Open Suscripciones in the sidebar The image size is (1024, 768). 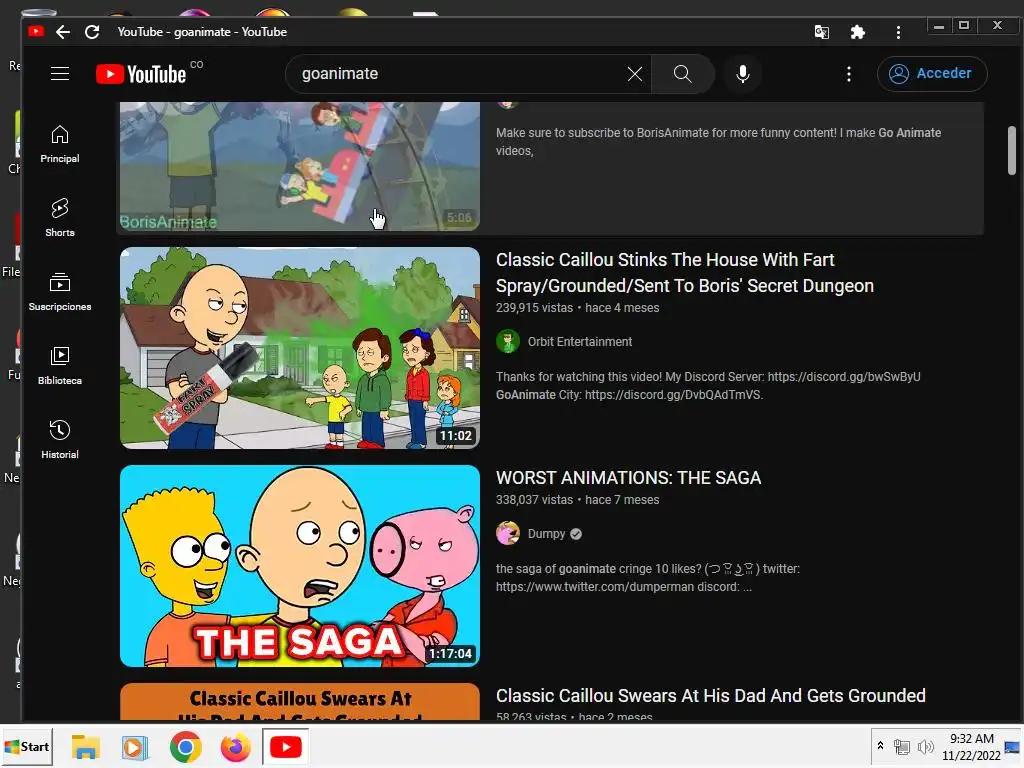coord(60,292)
